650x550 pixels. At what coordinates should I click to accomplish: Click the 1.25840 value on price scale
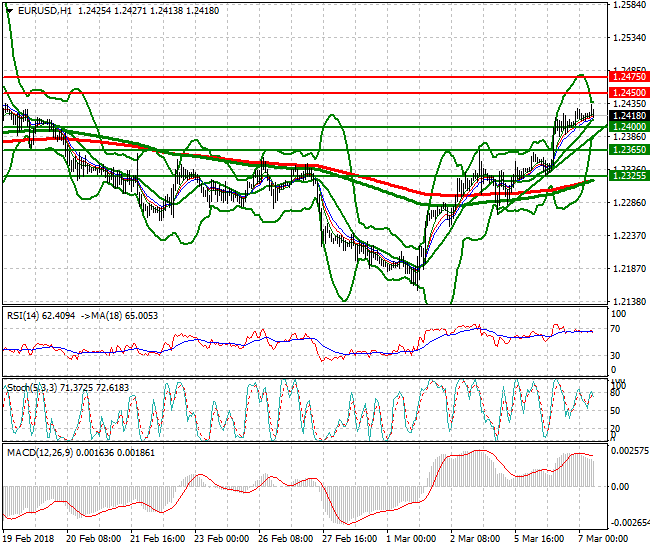[627, 5]
